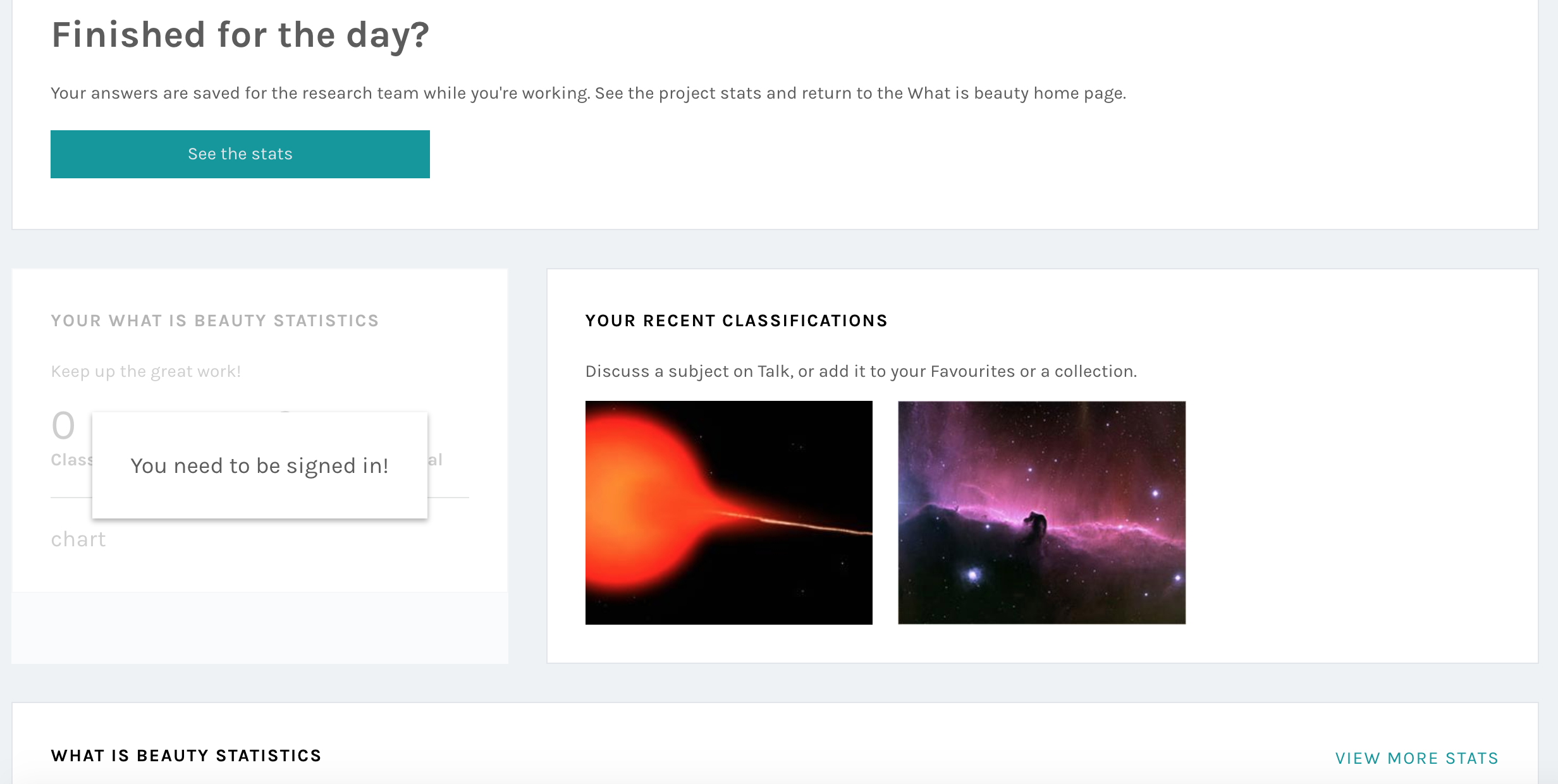Dismiss the 'You need to be signed in!' popup

click(x=261, y=466)
